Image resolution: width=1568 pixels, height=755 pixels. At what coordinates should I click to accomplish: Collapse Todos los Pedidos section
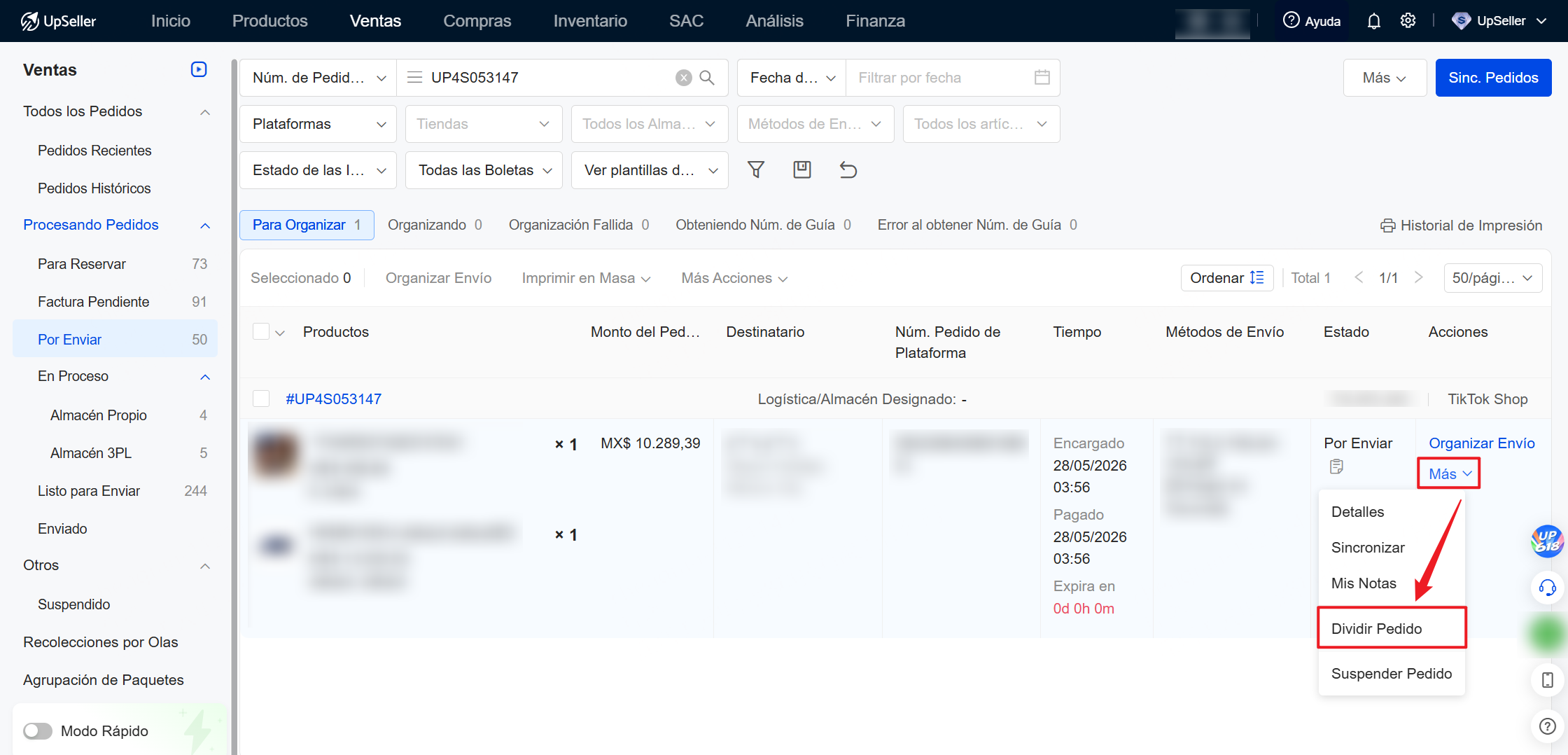pos(205,112)
